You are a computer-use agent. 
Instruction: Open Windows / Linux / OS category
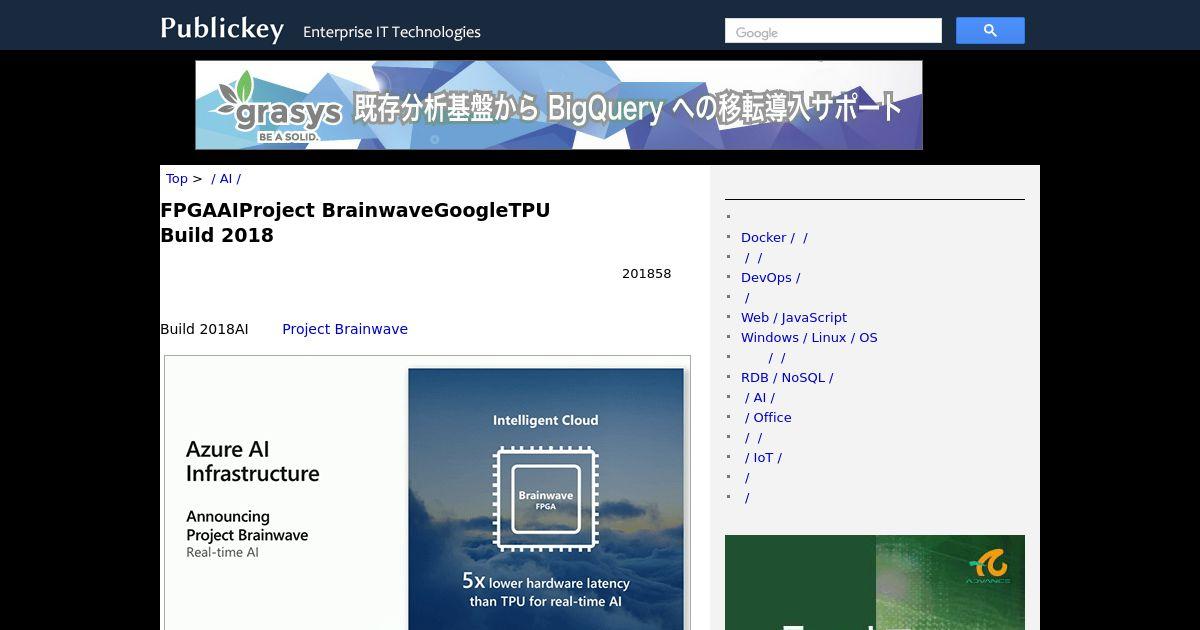(809, 338)
